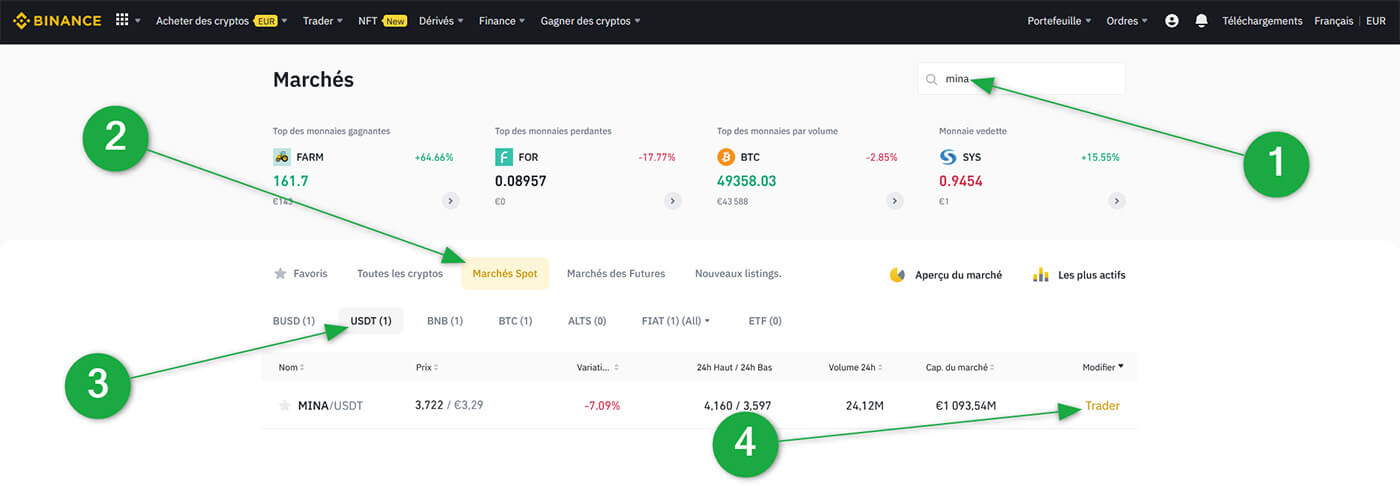Open the apps grid menu icon
The image size is (1400, 486).
tap(122, 20)
